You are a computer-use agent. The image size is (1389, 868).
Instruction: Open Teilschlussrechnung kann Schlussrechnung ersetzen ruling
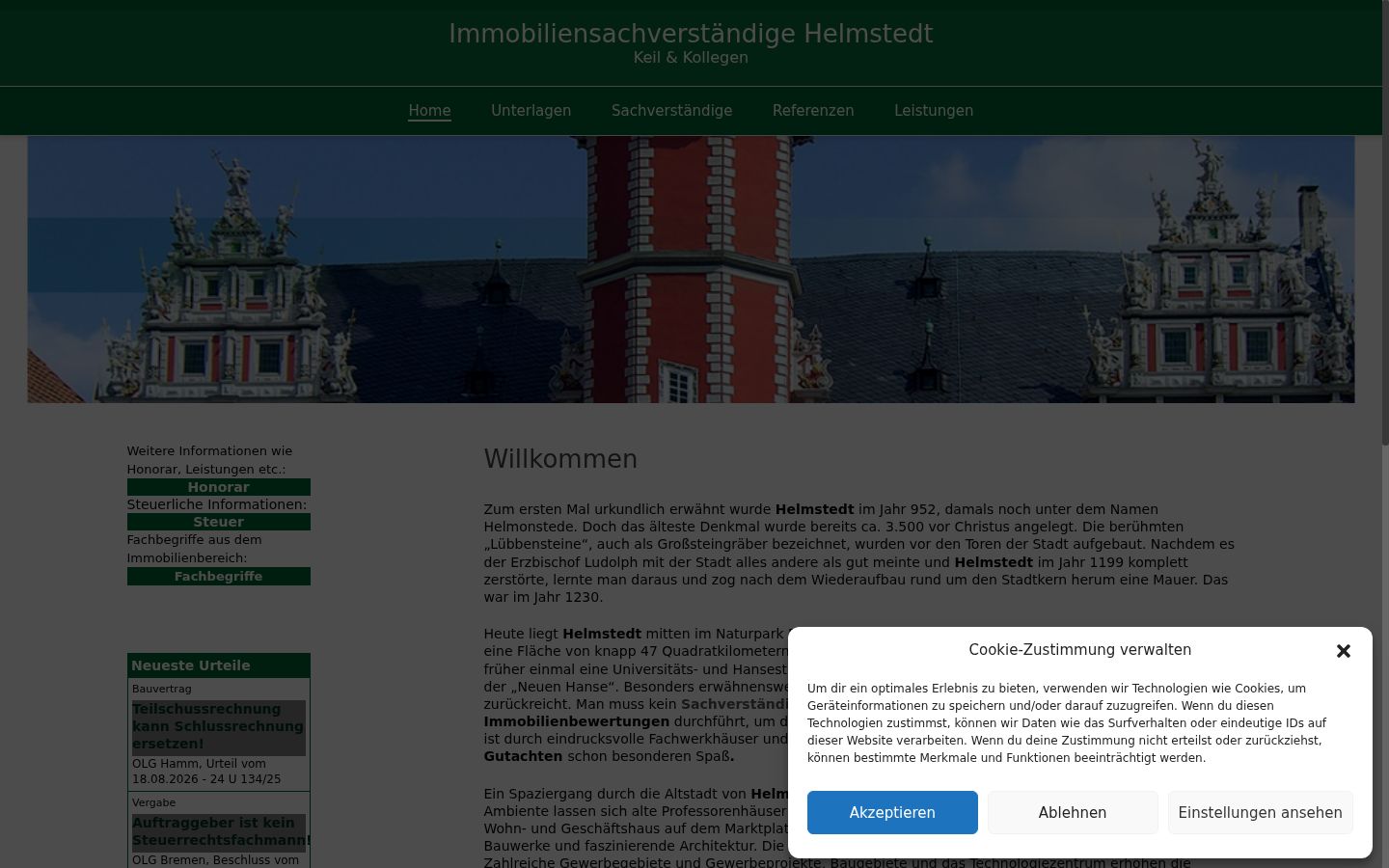219,727
